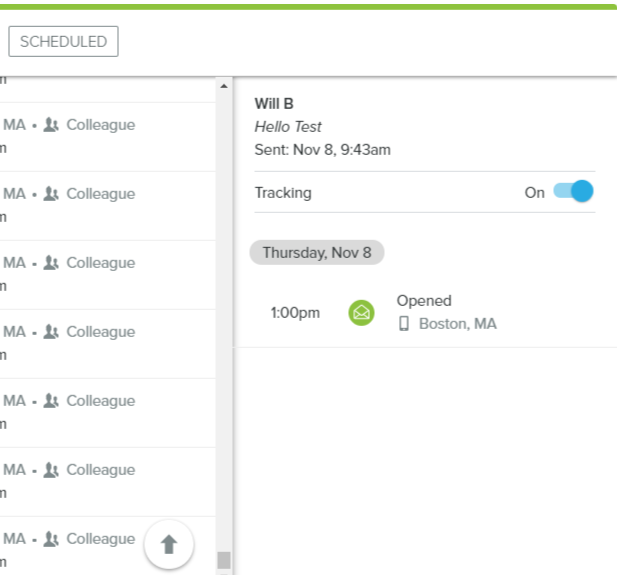This screenshot has height=575, width=617.
Task: Select the bottom Colleague label in the list
Action: point(100,539)
